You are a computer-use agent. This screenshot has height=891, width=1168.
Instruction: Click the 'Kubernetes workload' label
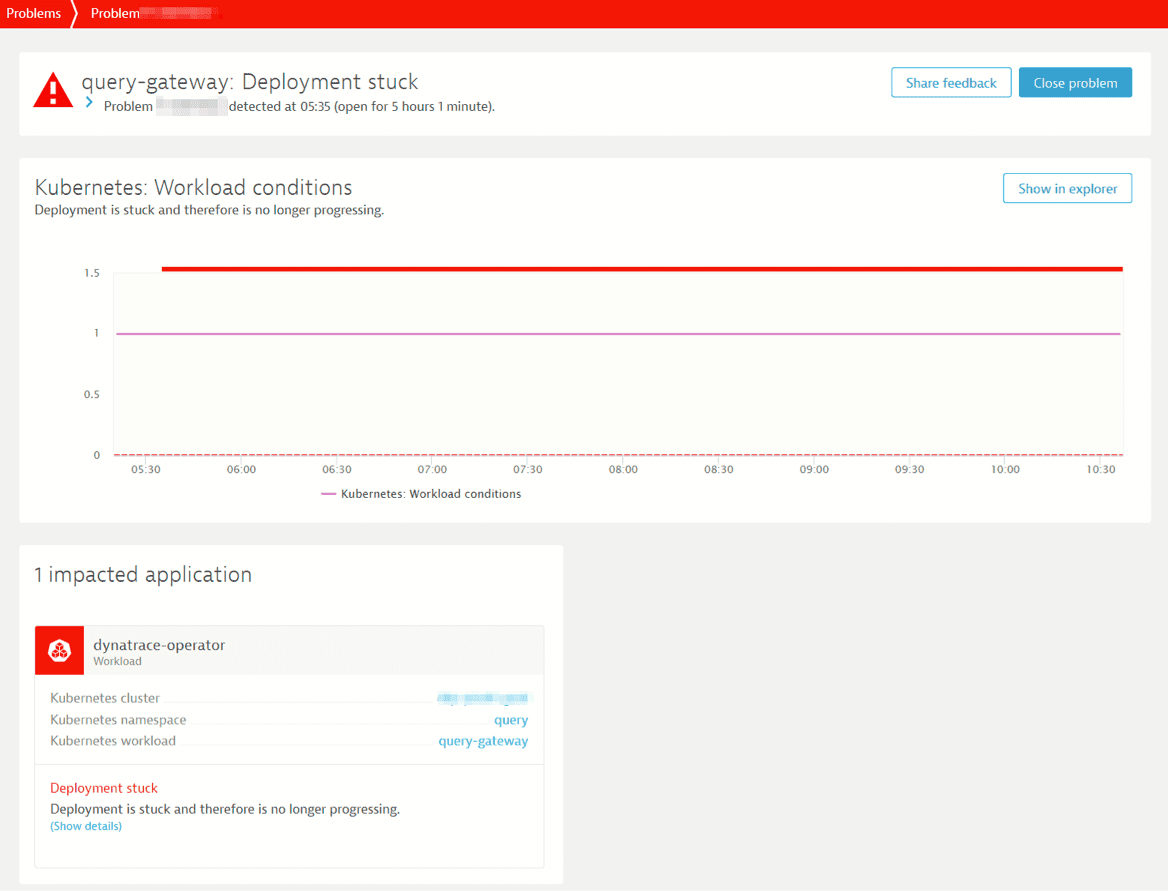click(112, 741)
